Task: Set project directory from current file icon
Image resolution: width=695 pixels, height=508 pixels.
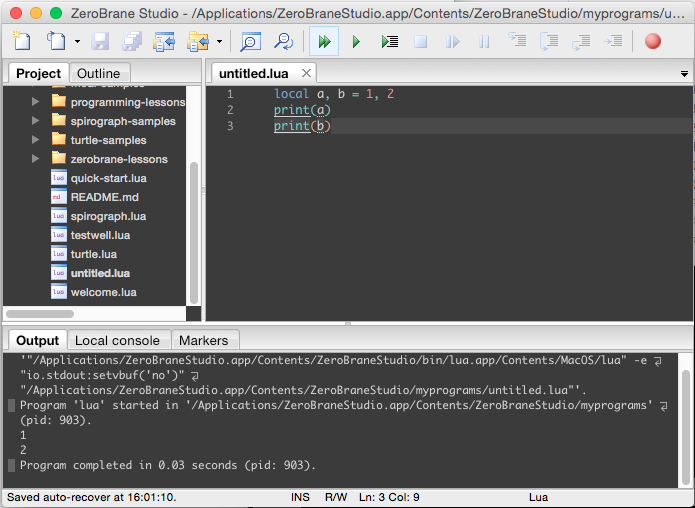Action: (x=164, y=41)
